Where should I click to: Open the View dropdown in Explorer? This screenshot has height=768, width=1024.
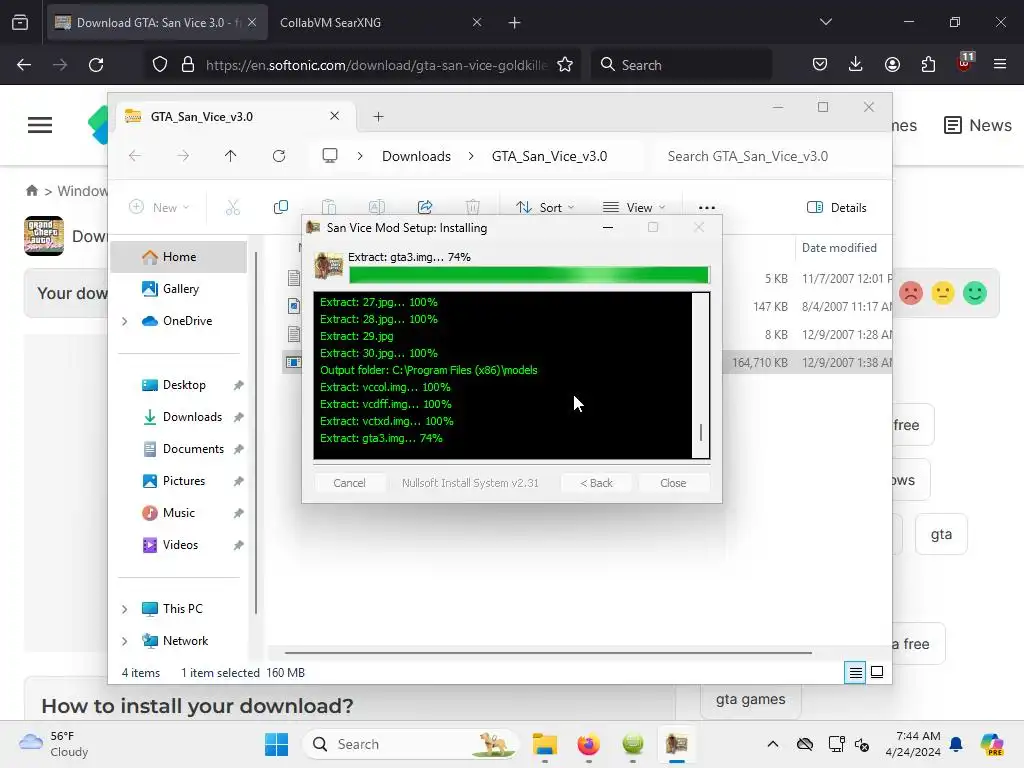click(x=633, y=207)
